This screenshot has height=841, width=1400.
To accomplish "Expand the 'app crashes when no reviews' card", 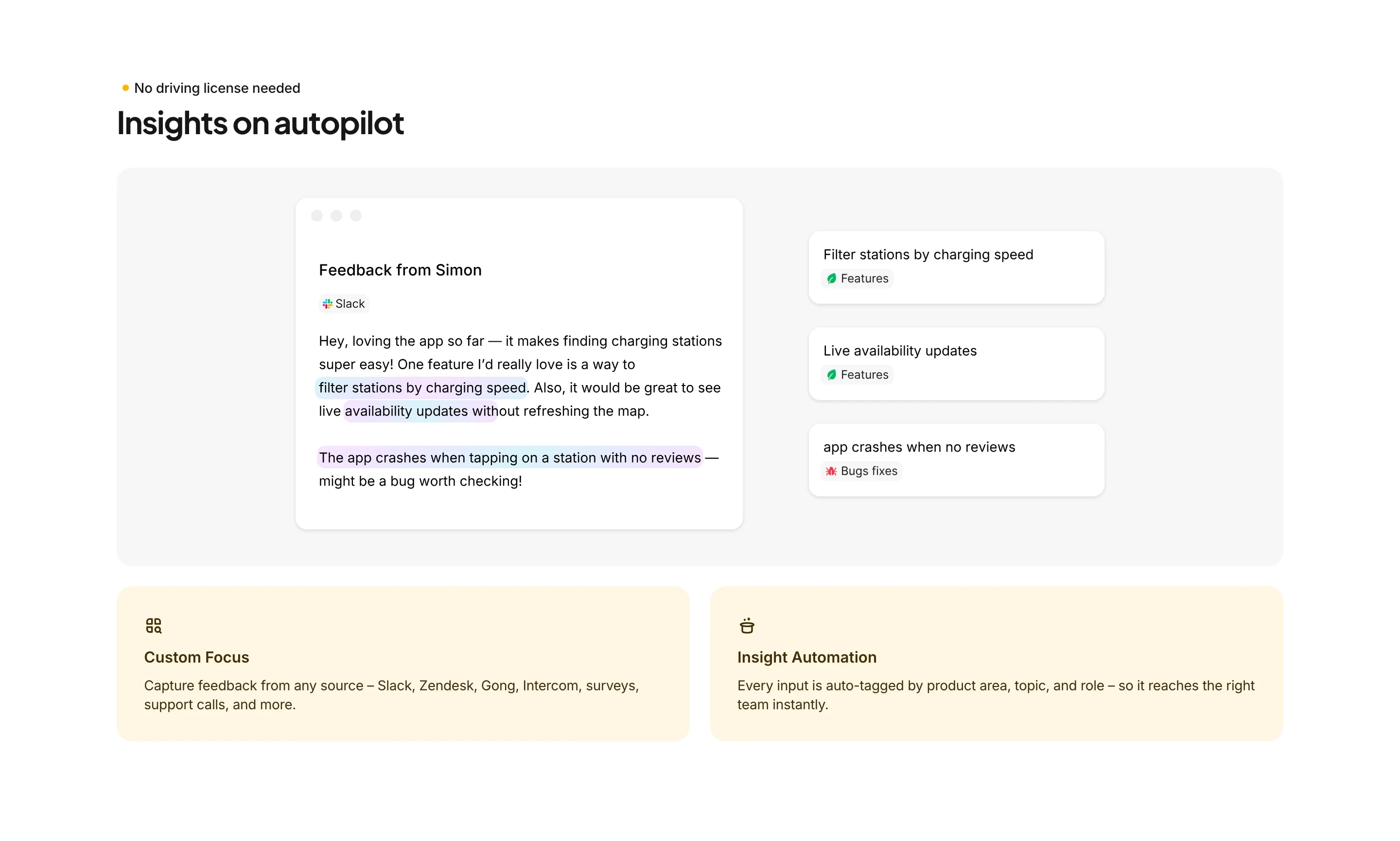I will point(955,459).
